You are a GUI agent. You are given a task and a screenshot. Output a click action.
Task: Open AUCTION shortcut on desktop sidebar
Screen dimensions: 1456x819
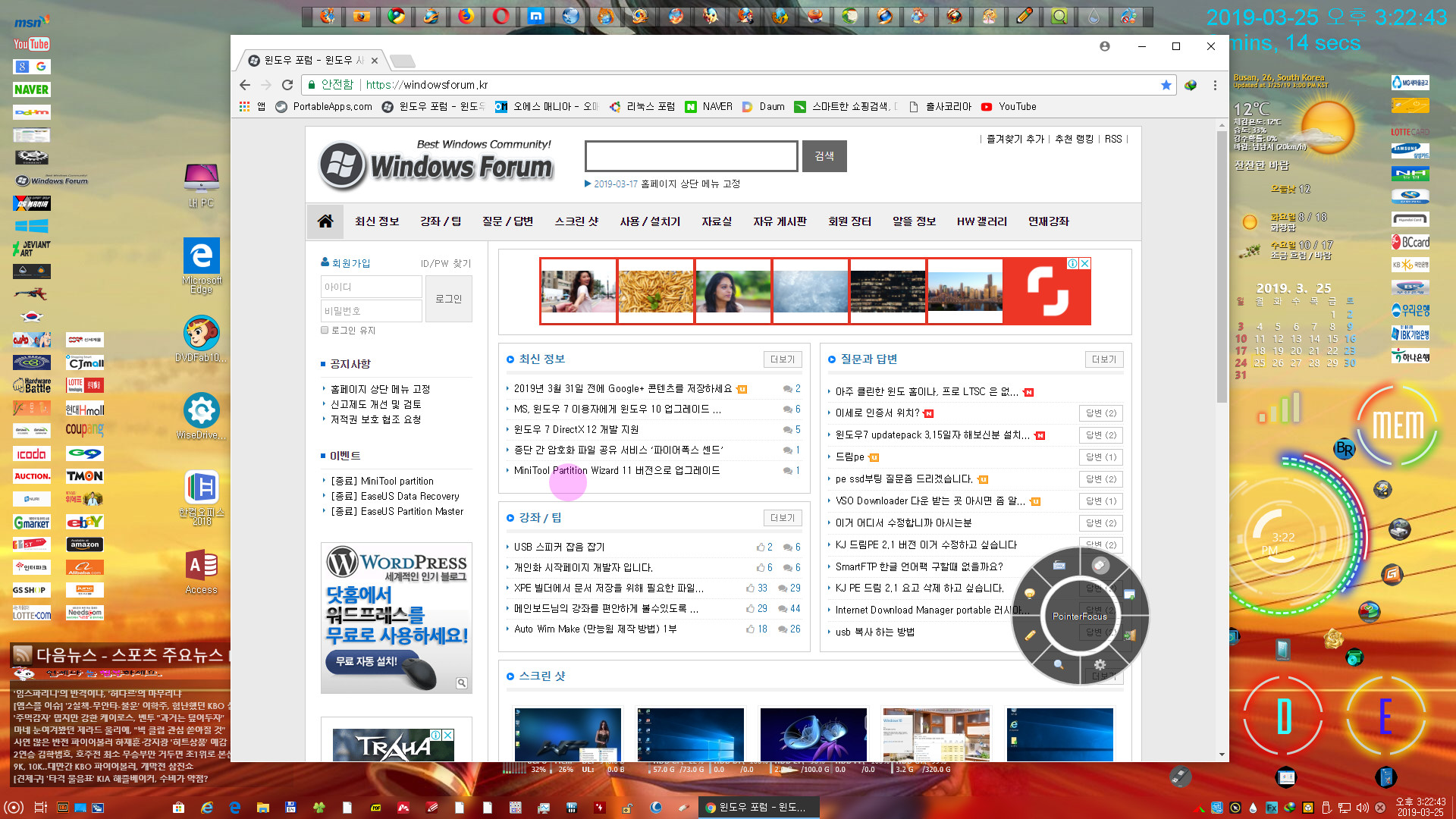(31, 476)
